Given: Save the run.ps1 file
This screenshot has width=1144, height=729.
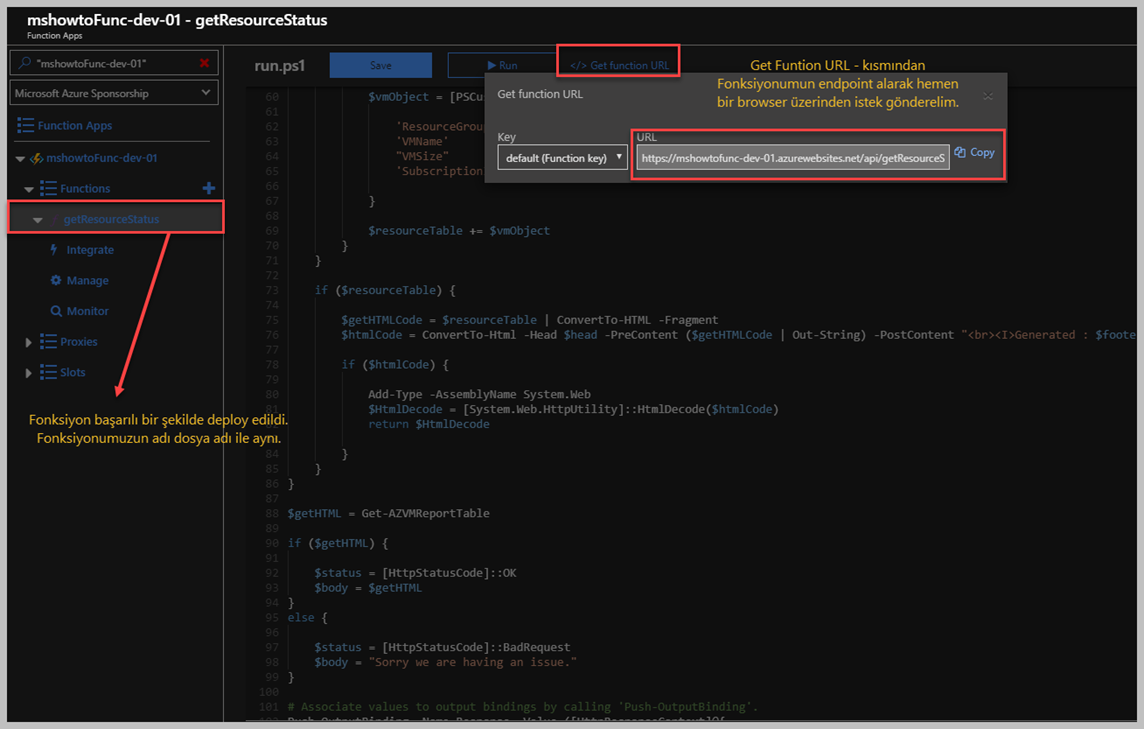Looking at the screenshot, I should click(380, 65).
